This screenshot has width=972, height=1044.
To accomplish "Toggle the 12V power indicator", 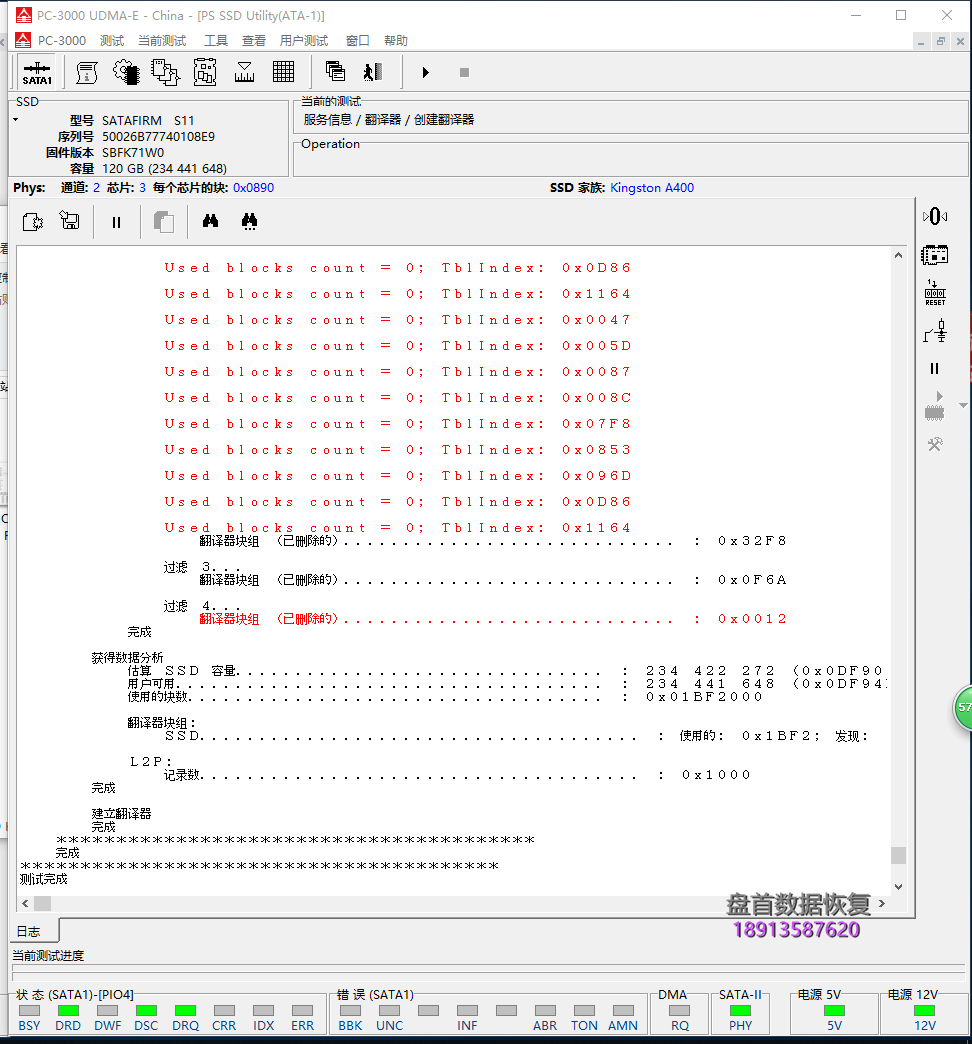I will (x=924, y=1011).
